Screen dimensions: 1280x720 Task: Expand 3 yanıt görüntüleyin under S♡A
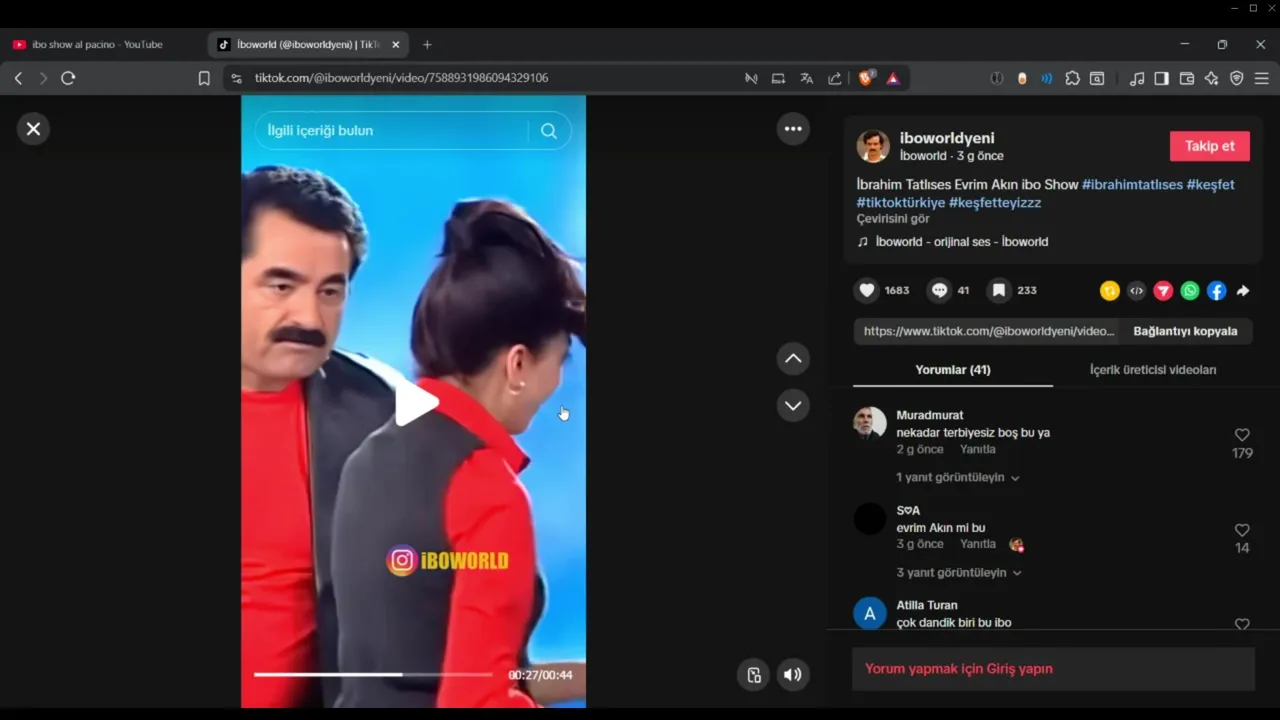click(x=958, y=573)
